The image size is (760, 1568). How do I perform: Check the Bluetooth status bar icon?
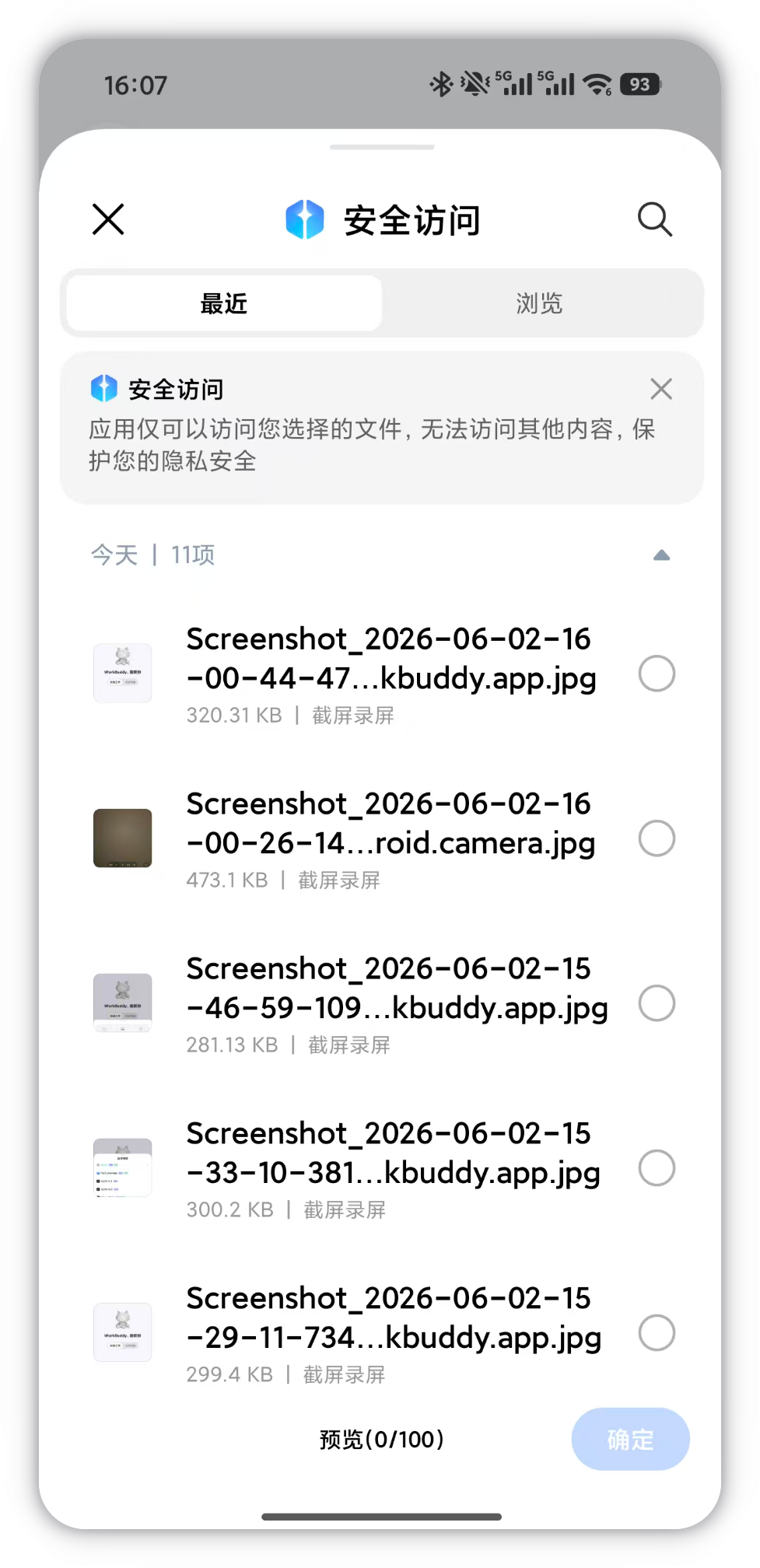441,84
